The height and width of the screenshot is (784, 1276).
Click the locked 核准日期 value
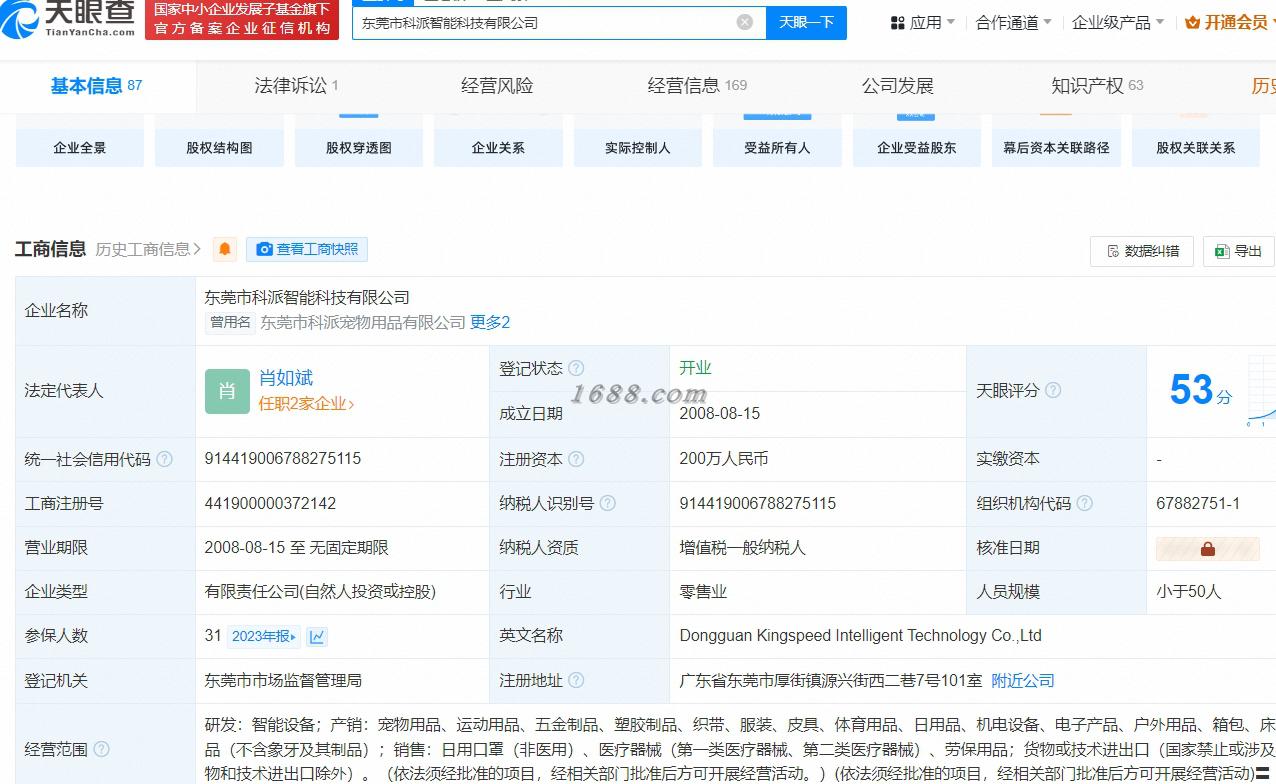click(1208, 548)
